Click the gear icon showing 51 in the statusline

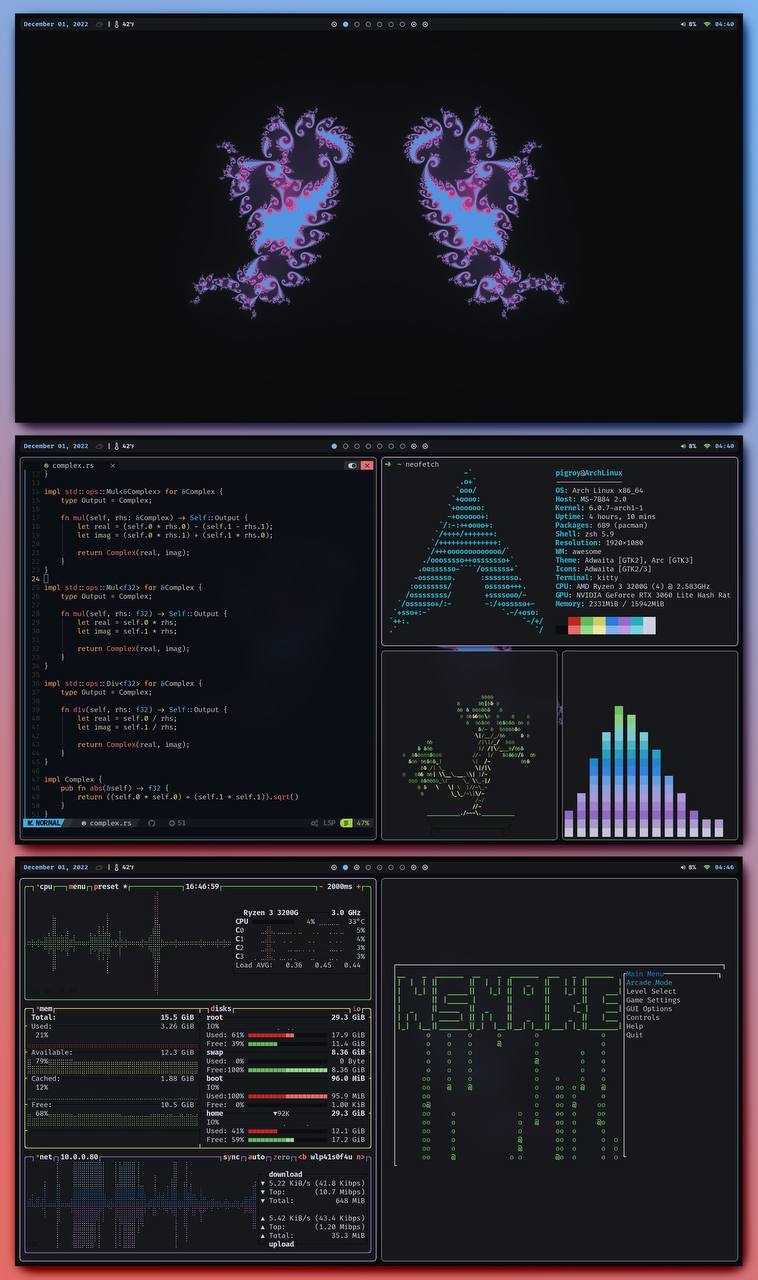[177, 823]
